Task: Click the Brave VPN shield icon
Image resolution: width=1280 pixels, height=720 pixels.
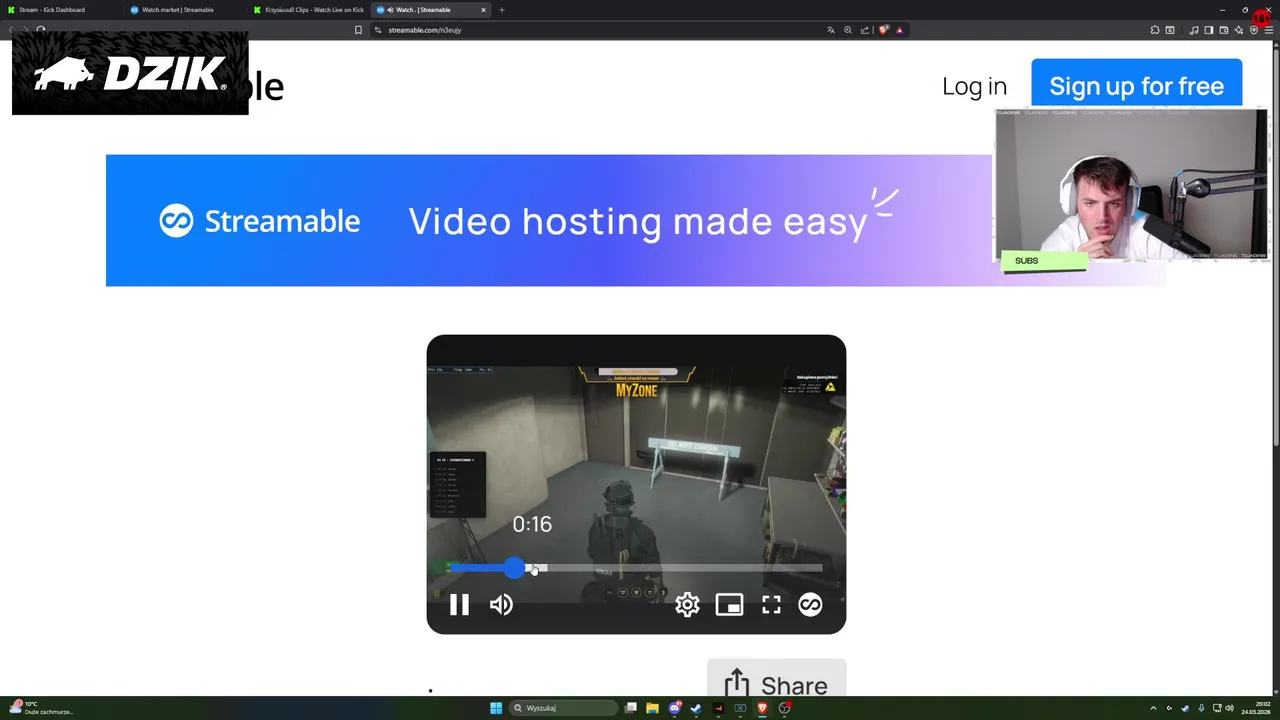Action: (1254, 30)
